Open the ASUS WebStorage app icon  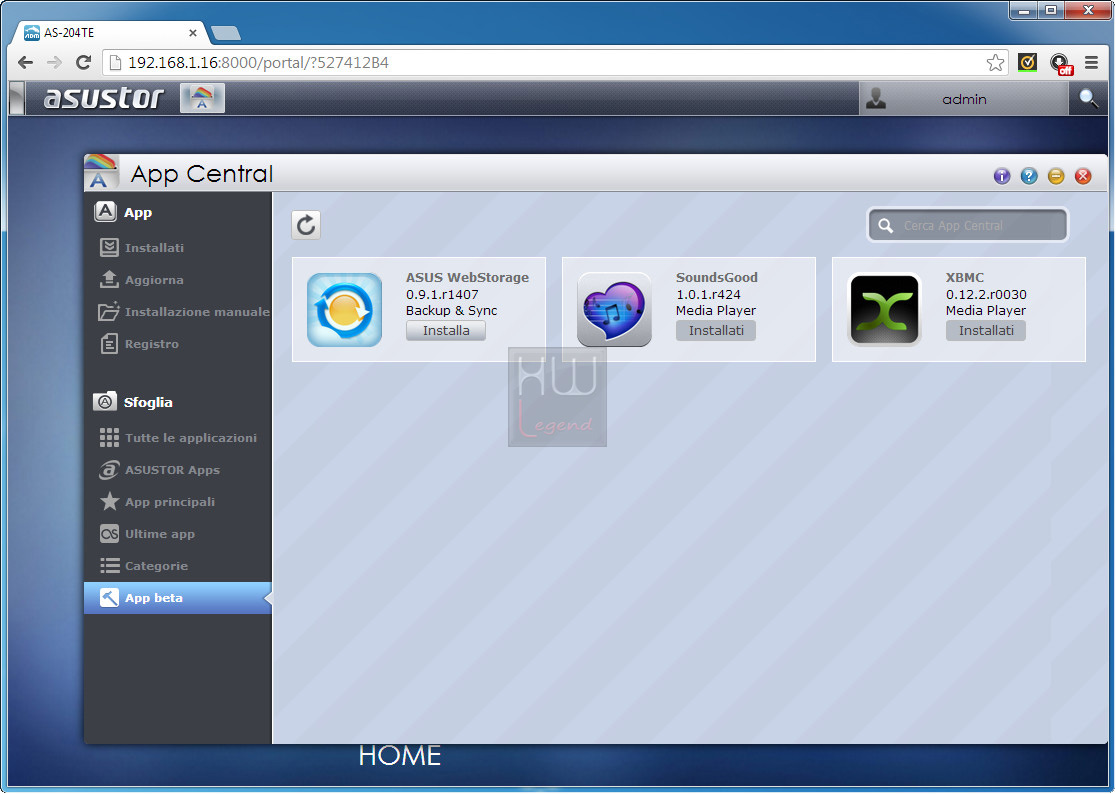(x=344, y=309)
